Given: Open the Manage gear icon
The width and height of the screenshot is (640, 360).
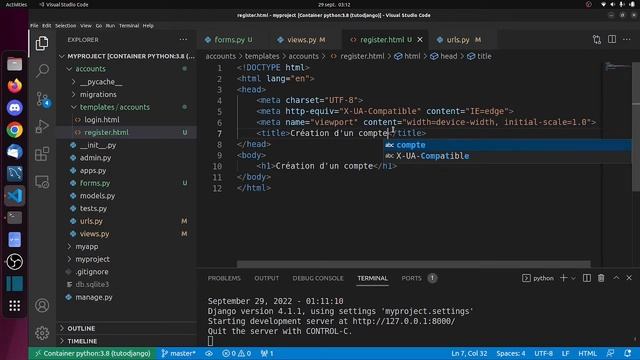Looking at the screenshot, I should pyautogui.click(x=42, y=333).
